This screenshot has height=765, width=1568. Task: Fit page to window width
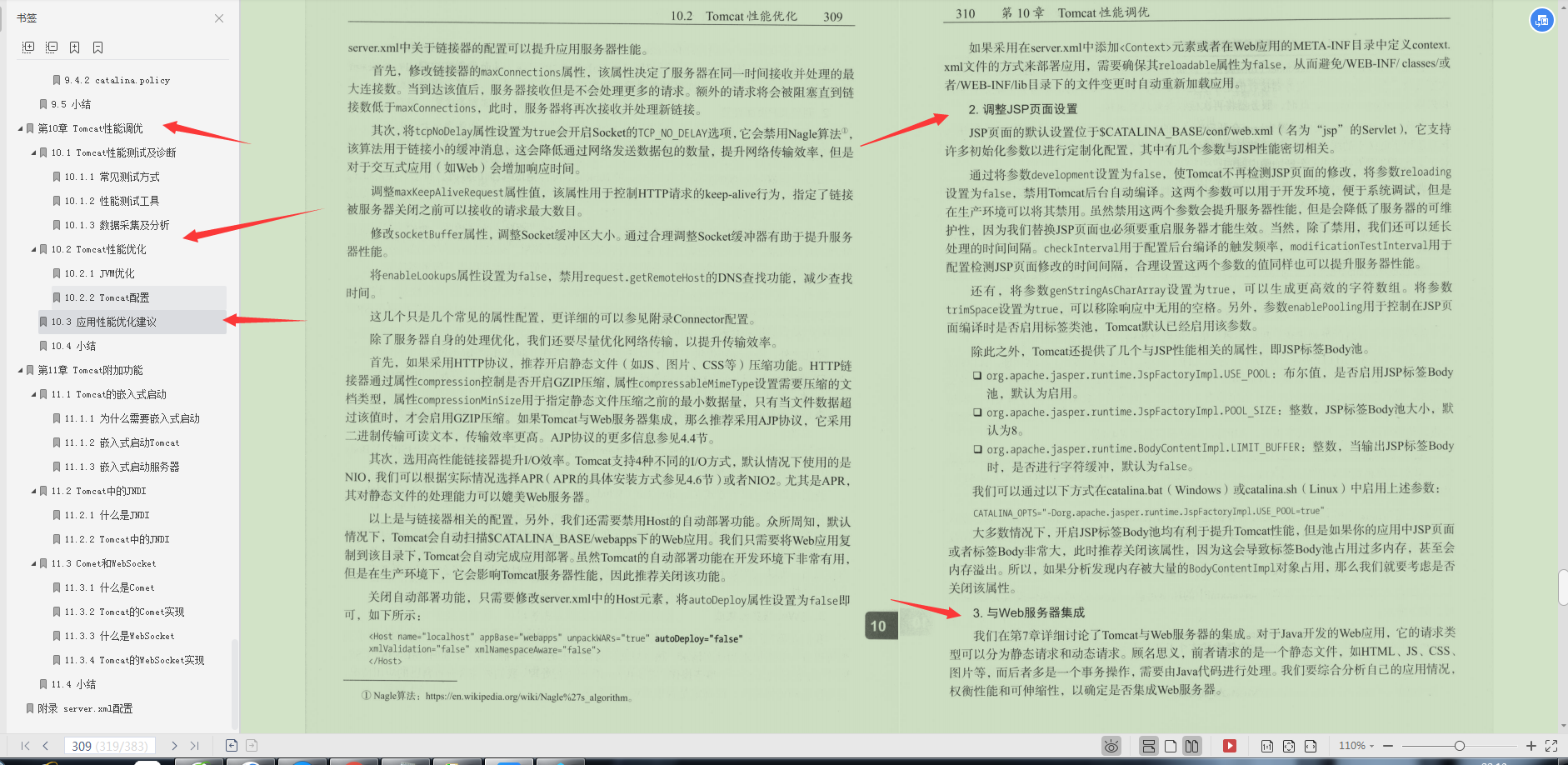(x=1311, y=746)
